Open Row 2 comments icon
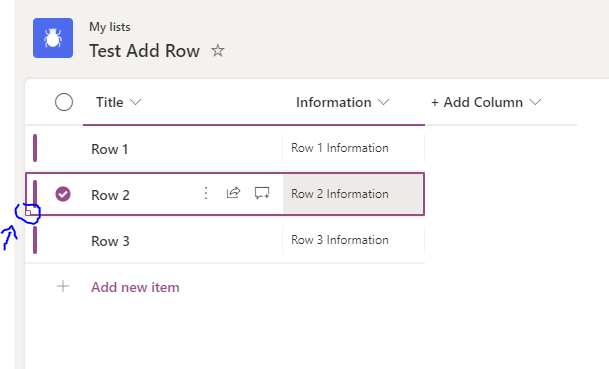This screenshot has height=369, width=609. click(262, 193)
